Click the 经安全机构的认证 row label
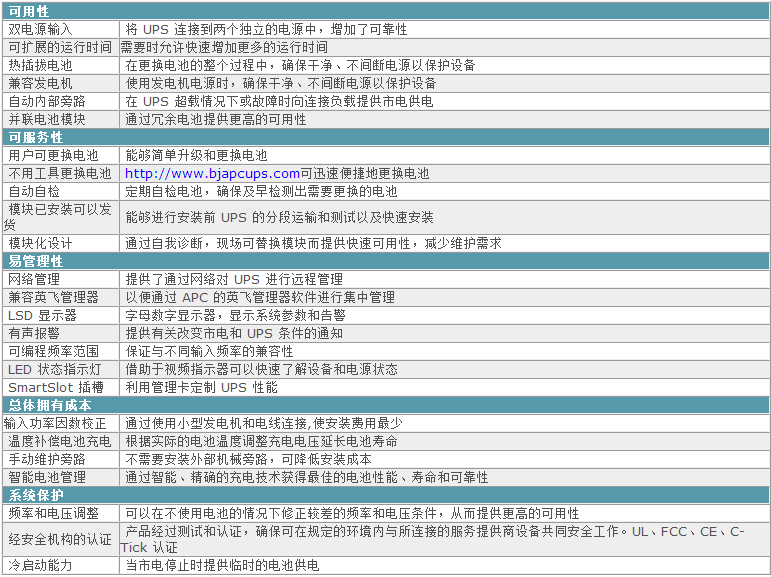The height and width of the screenshot is (577, 771). pos(60,539)
